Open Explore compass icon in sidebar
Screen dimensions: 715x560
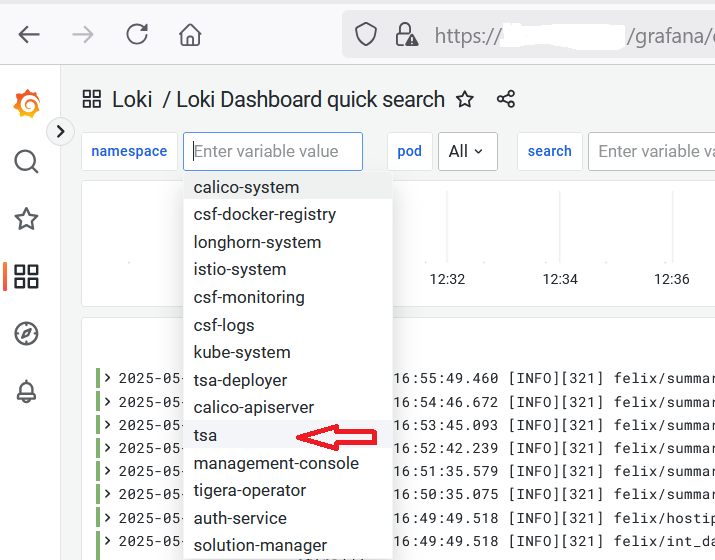click(x=26, y=334)
